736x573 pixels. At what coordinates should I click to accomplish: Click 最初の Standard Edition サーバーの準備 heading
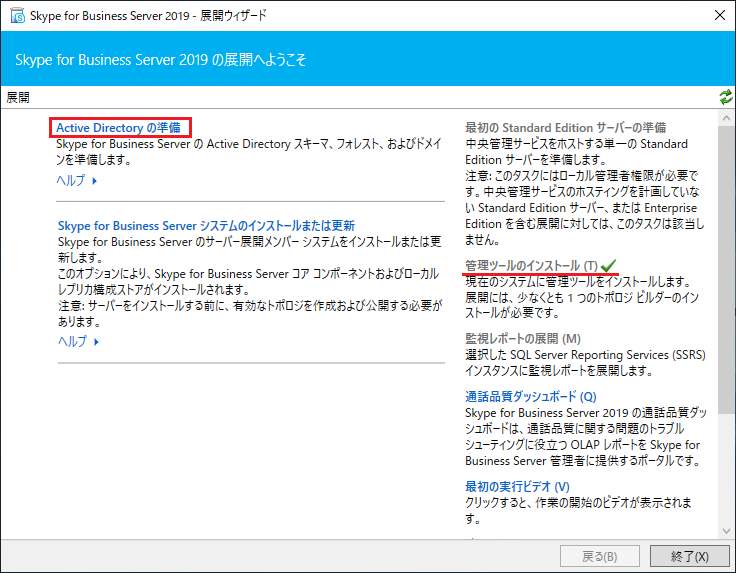[x=565, y=128]
